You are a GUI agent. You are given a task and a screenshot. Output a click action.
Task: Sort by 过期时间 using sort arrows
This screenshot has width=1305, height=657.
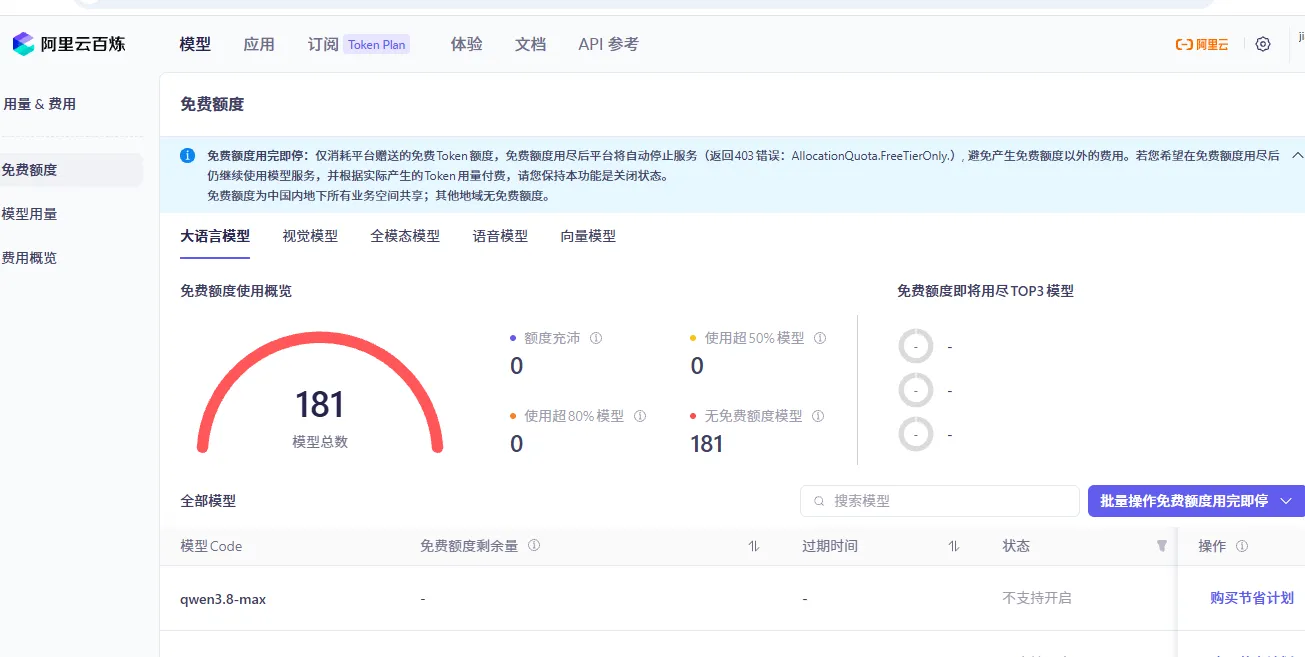tap(954, 546)
